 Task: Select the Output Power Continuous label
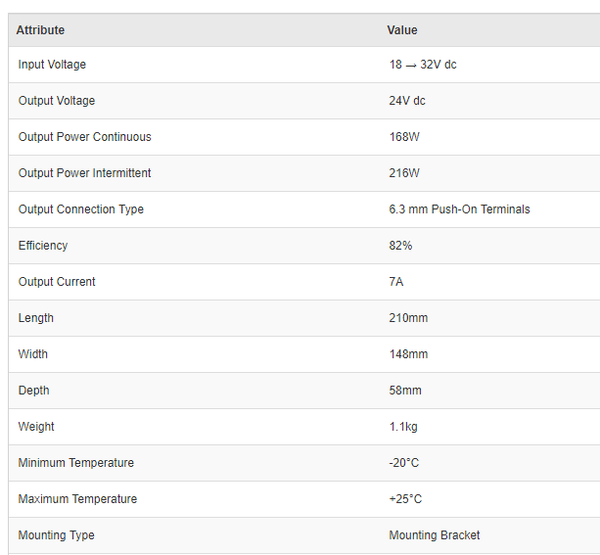(85, 137)
